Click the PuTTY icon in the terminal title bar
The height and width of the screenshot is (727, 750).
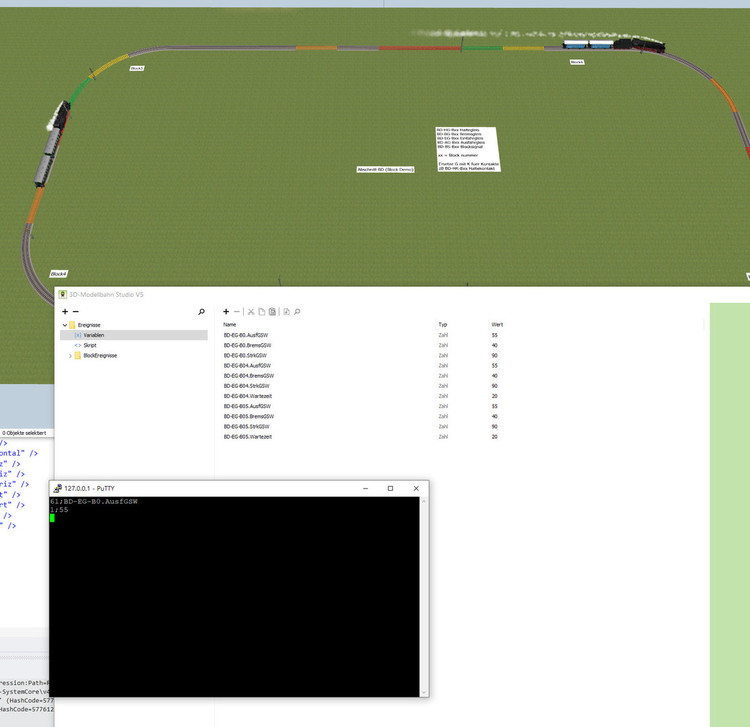(57, 488)
